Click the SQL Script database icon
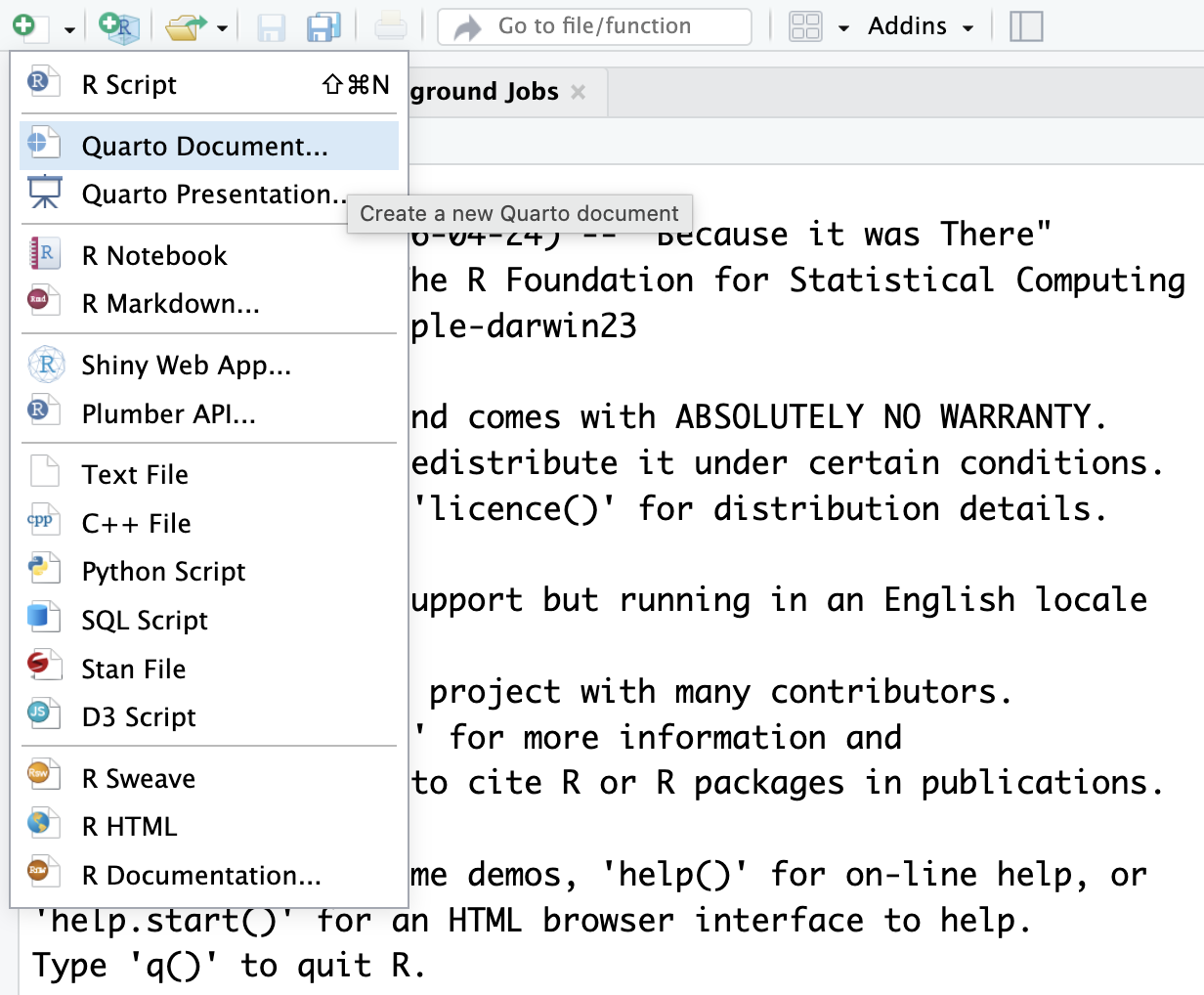This screenshot has width=1204, height=995. pyautogui.click(x=44, y=617)
